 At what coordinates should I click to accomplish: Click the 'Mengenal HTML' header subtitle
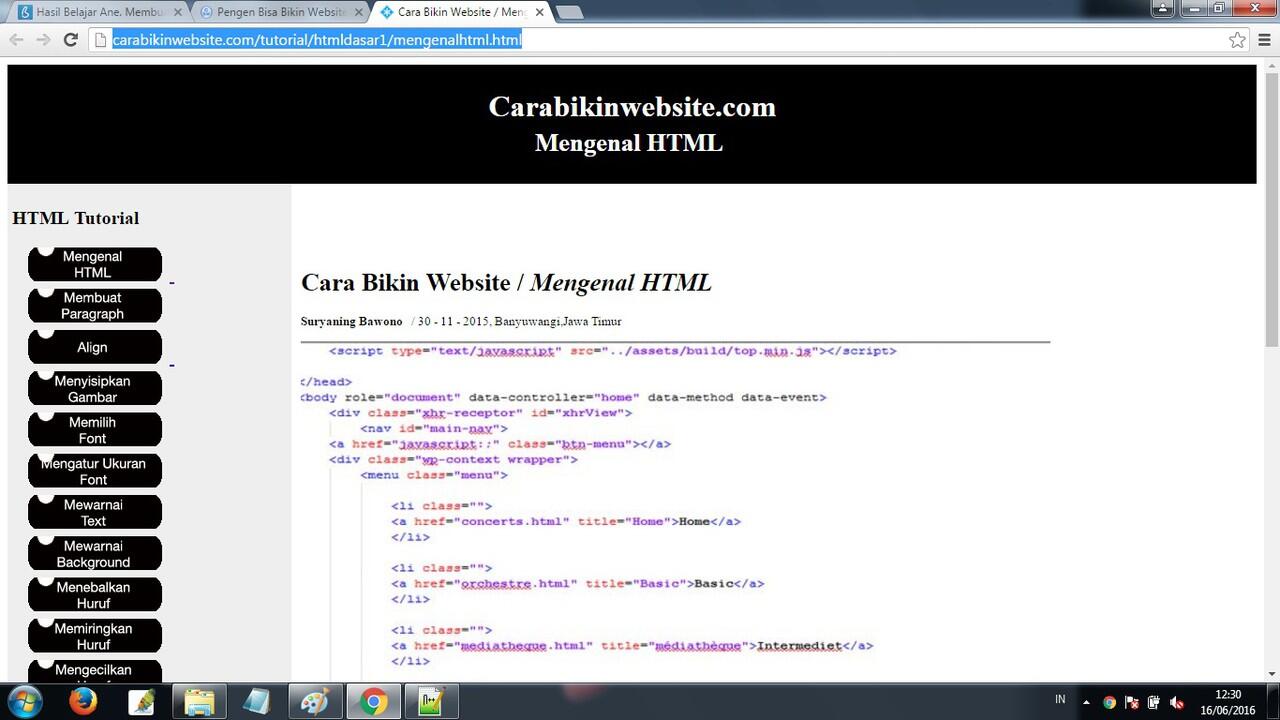(x=628, y=143)
